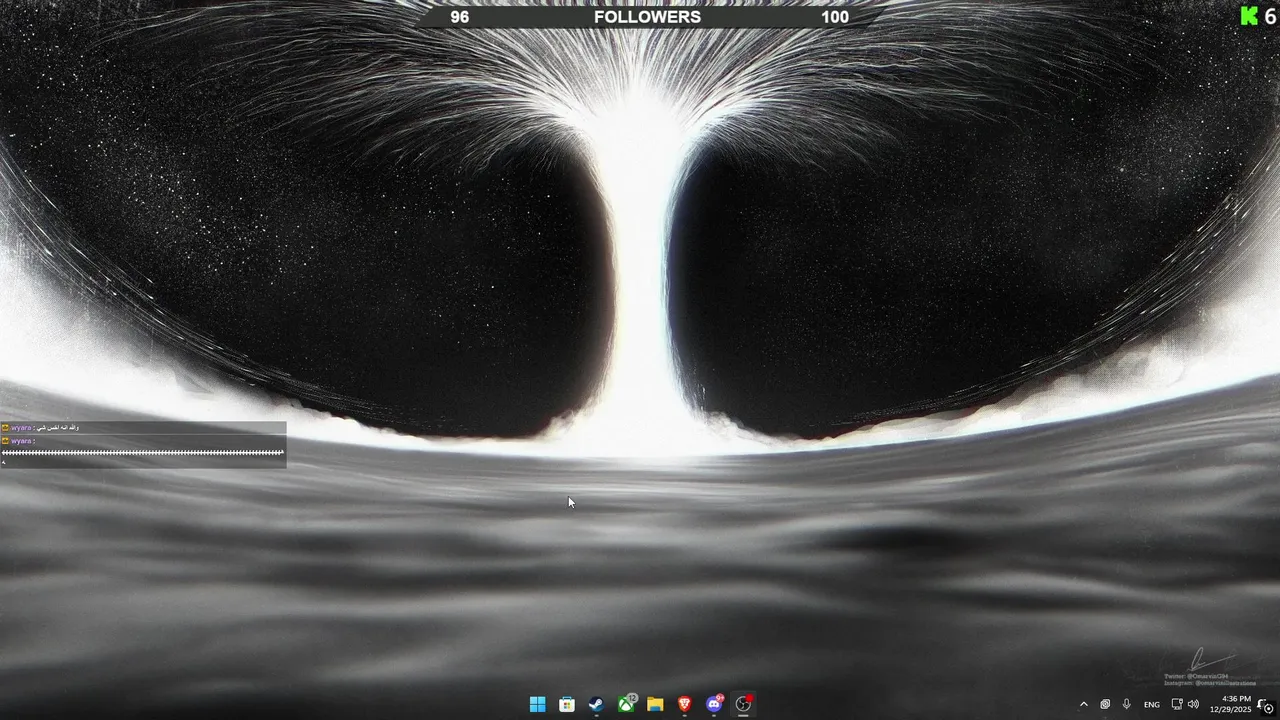Image resolution: width=1280 pixels, height=720 pixels.
Task: Open the volume speaker tray icon
Action: pyautogui.click(x=1193, y=704)
